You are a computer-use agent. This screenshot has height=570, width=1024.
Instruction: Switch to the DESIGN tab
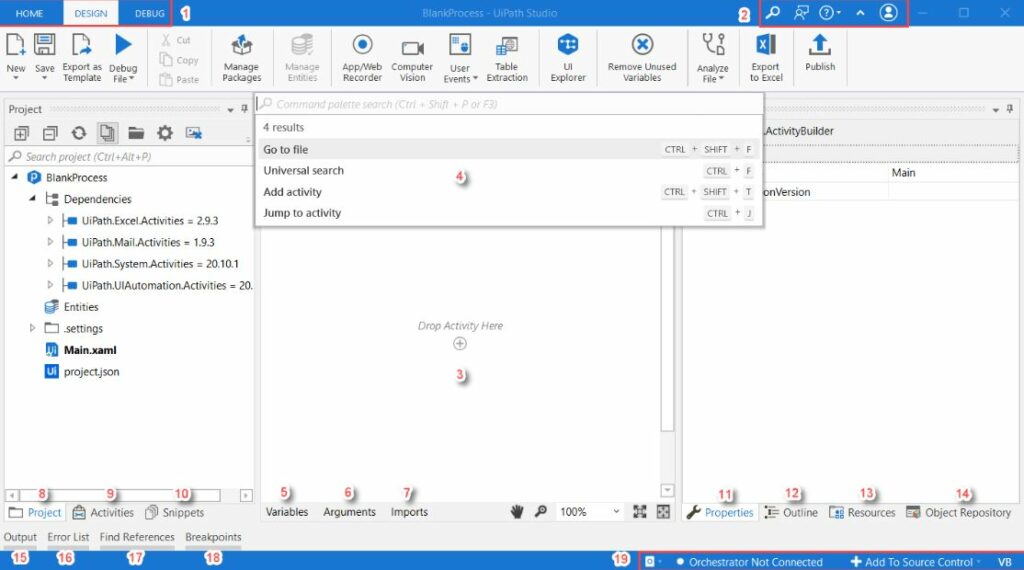91,13
